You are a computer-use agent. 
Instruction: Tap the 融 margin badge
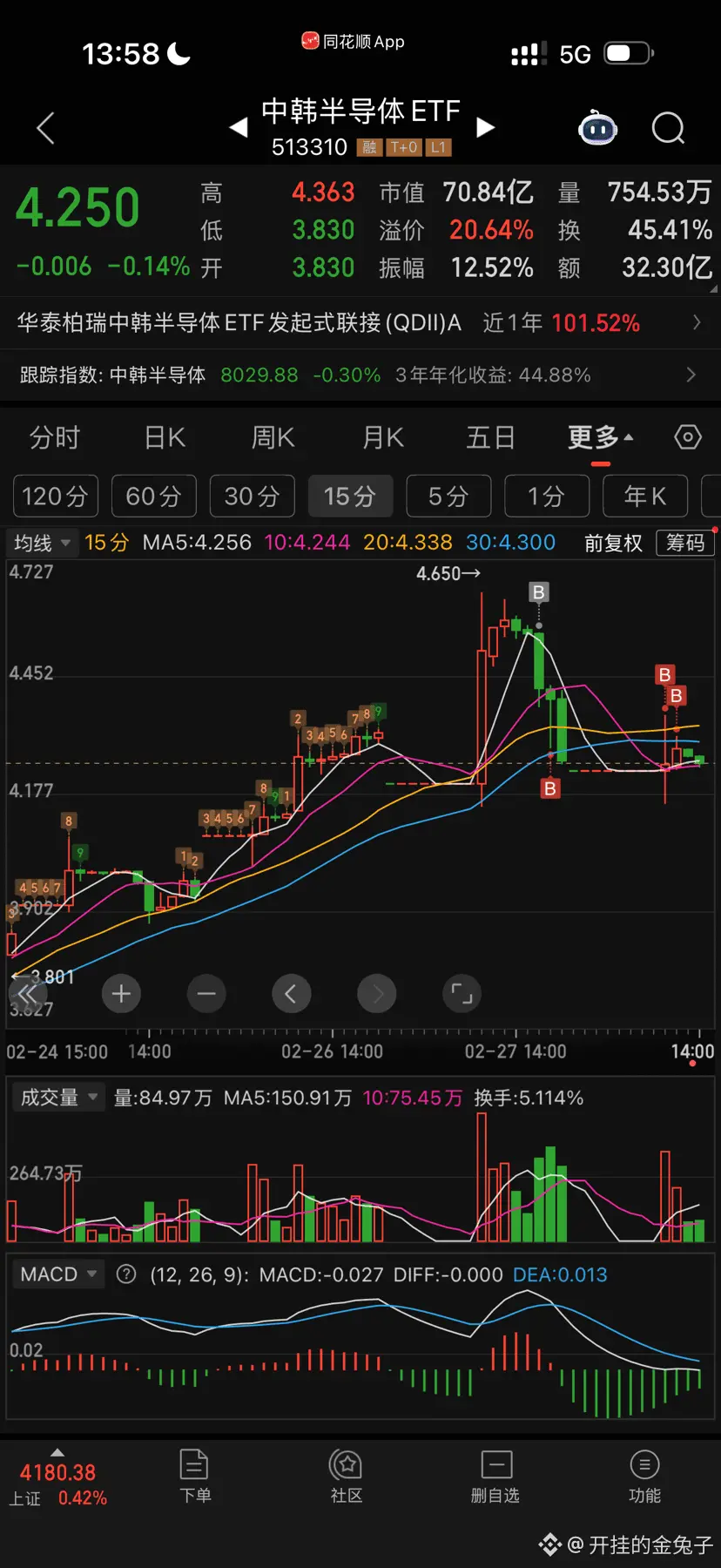(369, 147)
